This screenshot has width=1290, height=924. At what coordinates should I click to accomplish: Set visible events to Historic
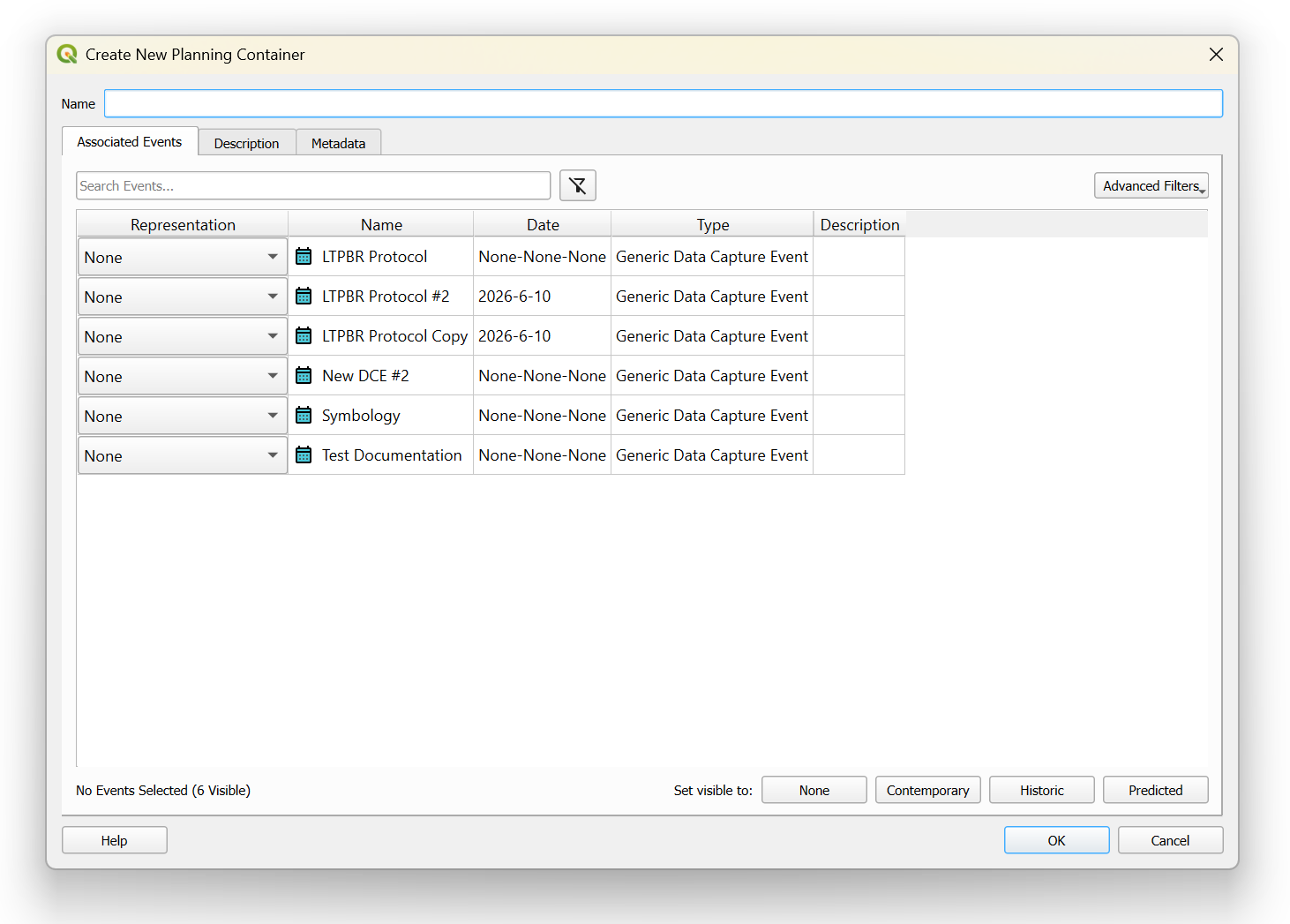pos(1042,790)
